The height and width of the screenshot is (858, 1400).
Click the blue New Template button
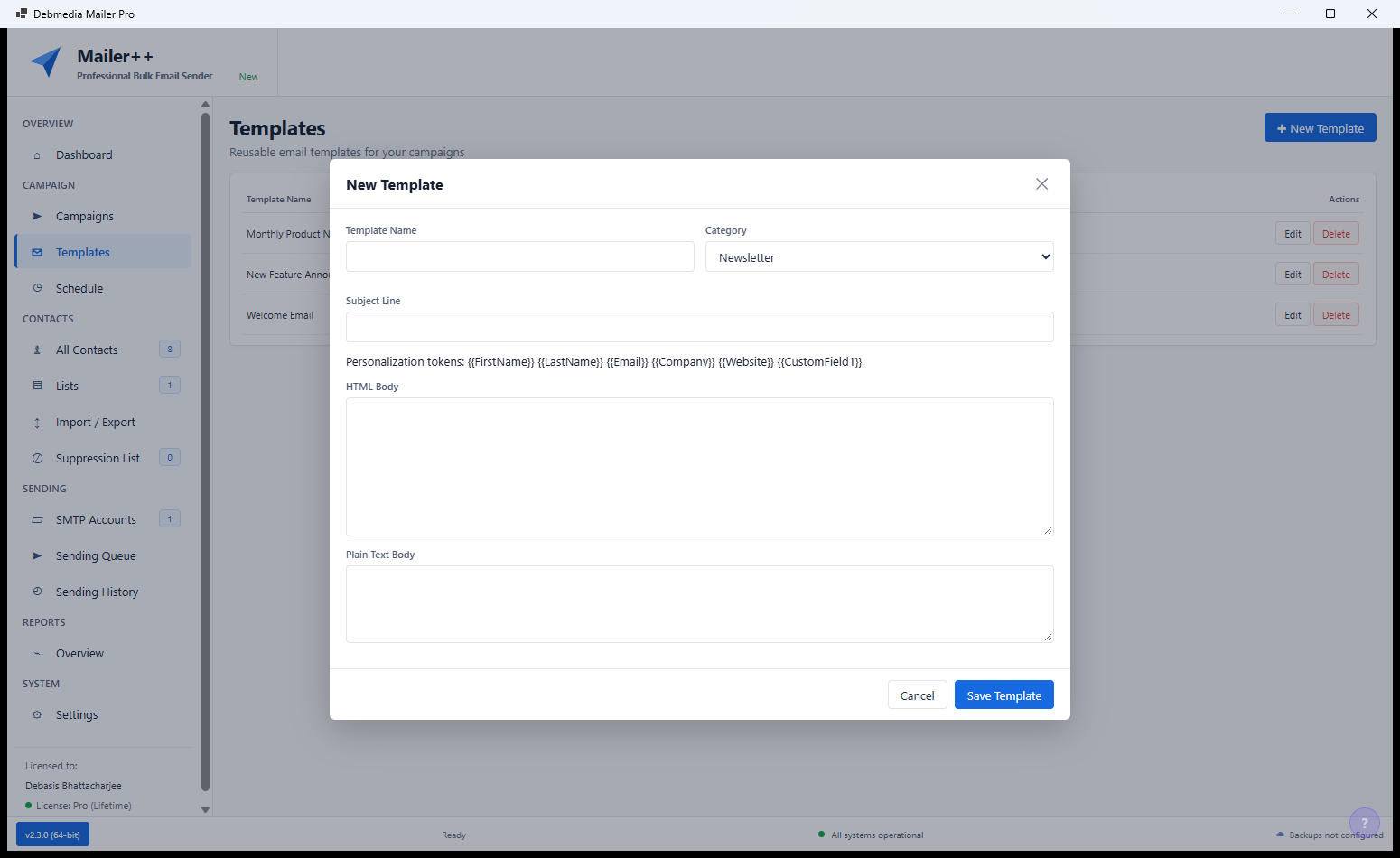pyautogui.click(x=1321, y=128)
